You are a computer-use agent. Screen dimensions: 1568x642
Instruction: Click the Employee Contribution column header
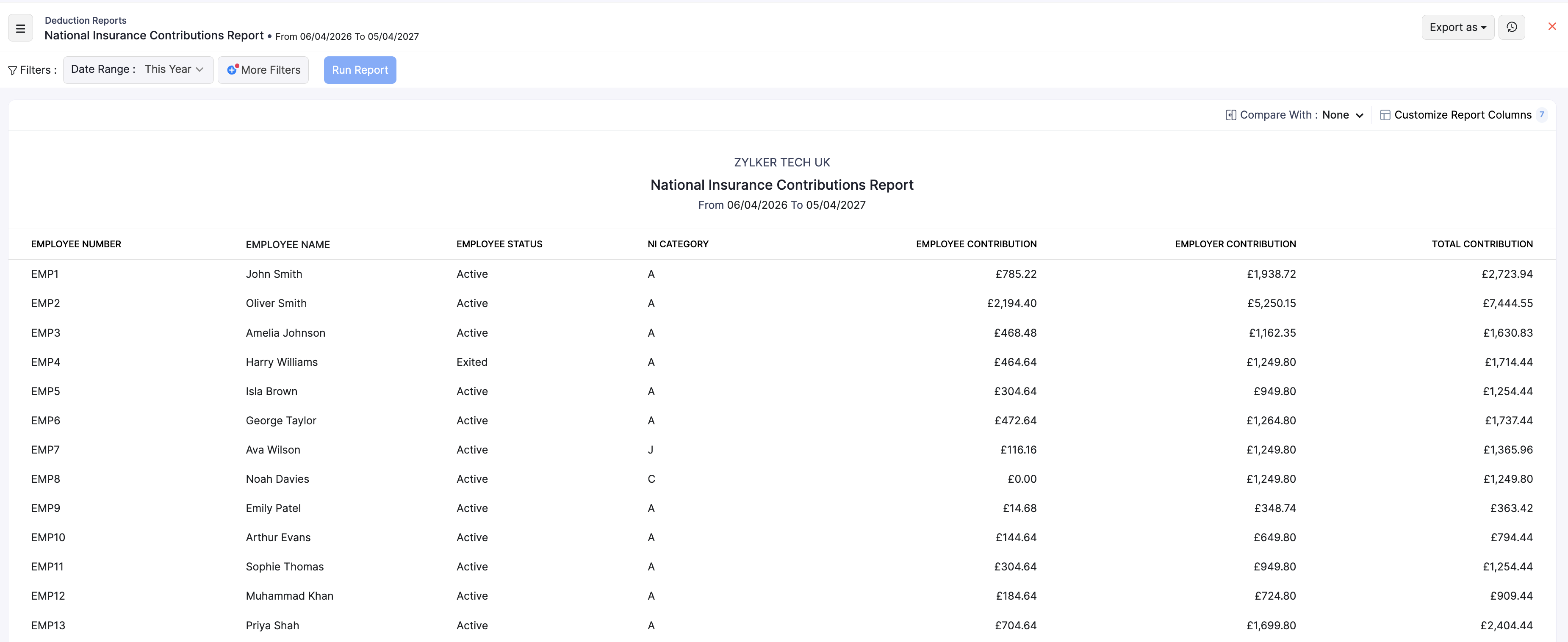976,244
